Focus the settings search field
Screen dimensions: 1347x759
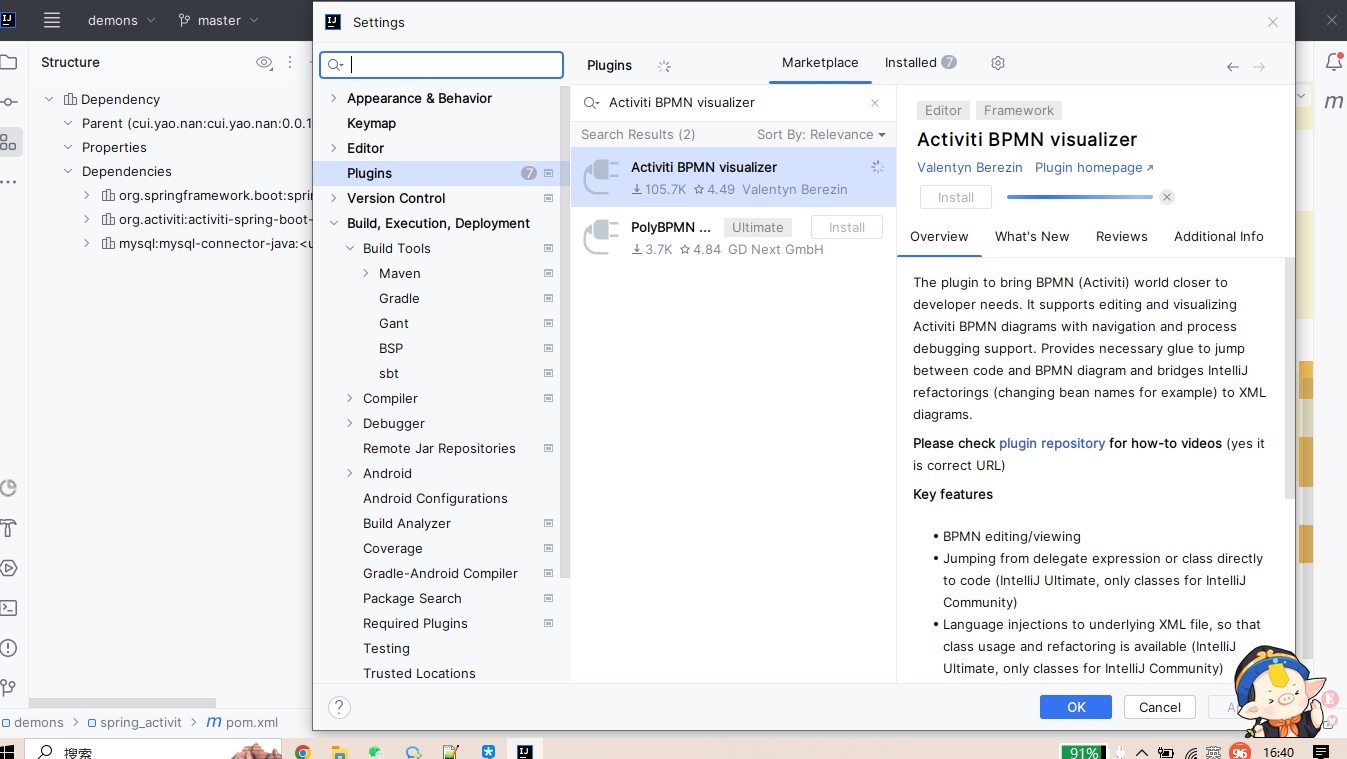[442, 65]
